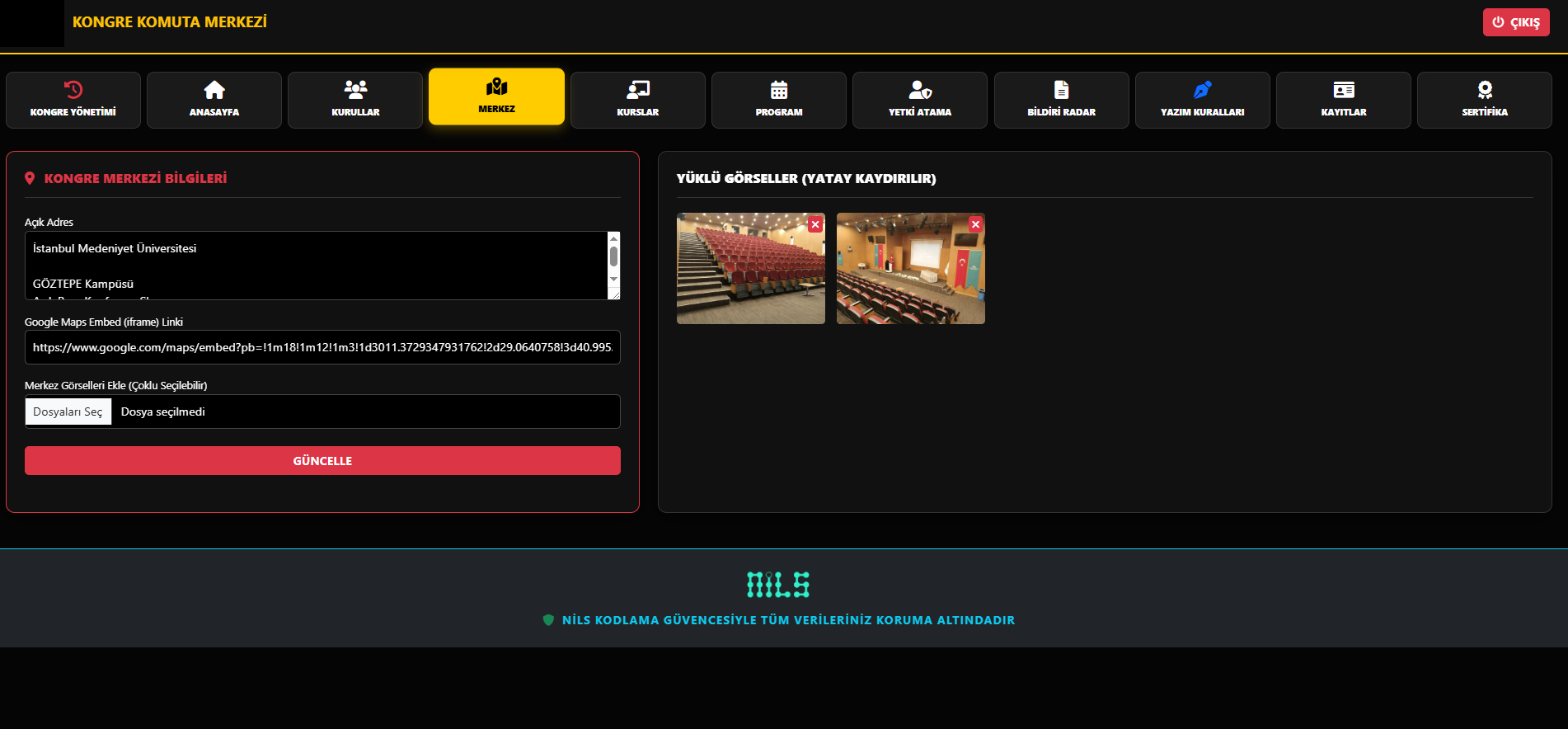Open Sertifika via the award ribbon icon

[1485, 90]
